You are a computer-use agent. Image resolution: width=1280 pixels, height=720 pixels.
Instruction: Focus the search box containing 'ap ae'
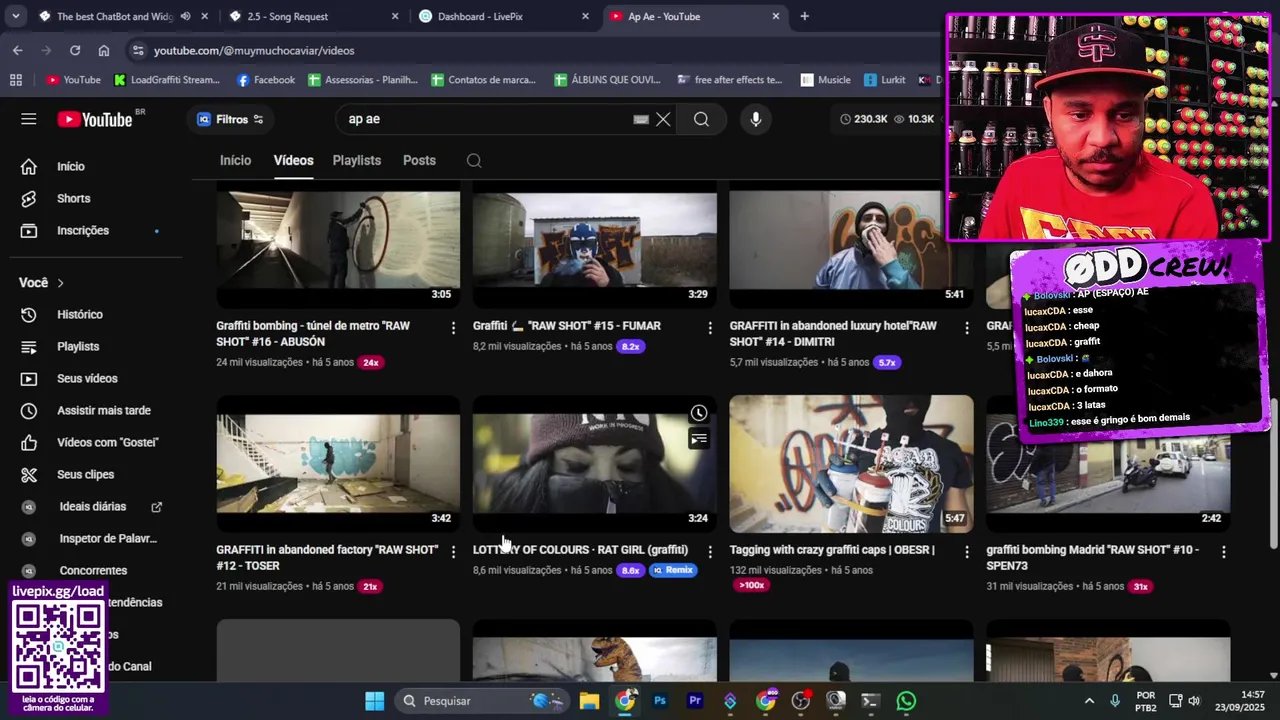[485, 119]
